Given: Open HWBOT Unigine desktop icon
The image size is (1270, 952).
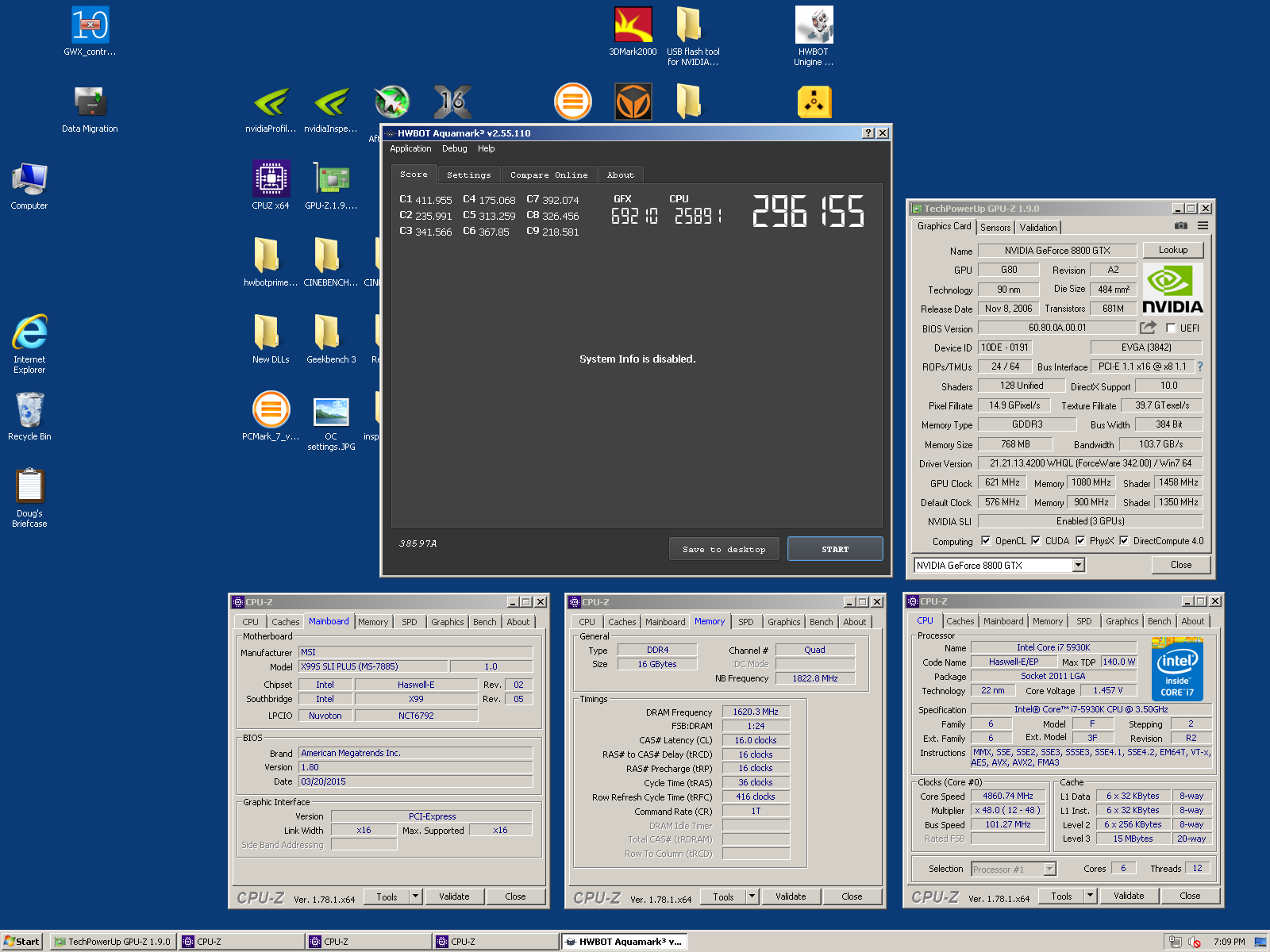Looking at the screenshot, I should point(814,36).
